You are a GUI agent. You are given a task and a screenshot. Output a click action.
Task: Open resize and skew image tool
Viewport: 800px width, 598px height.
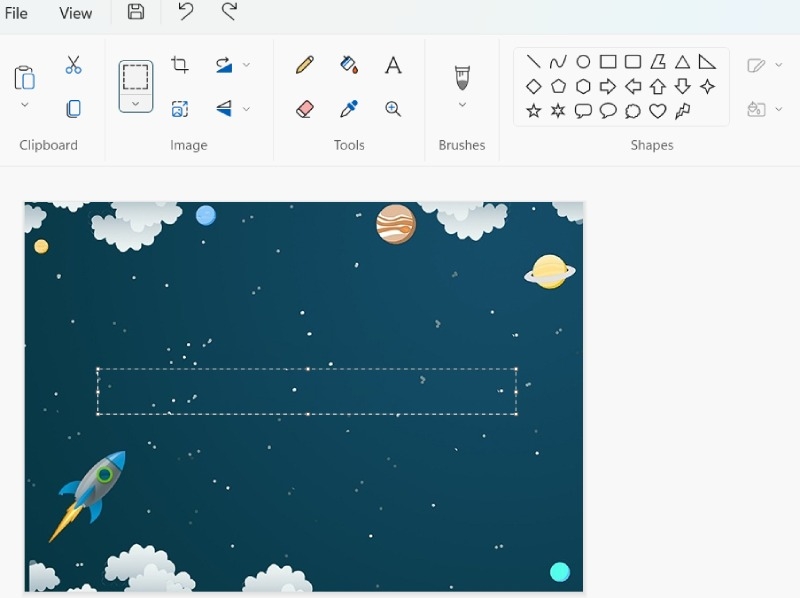[180, 109]
